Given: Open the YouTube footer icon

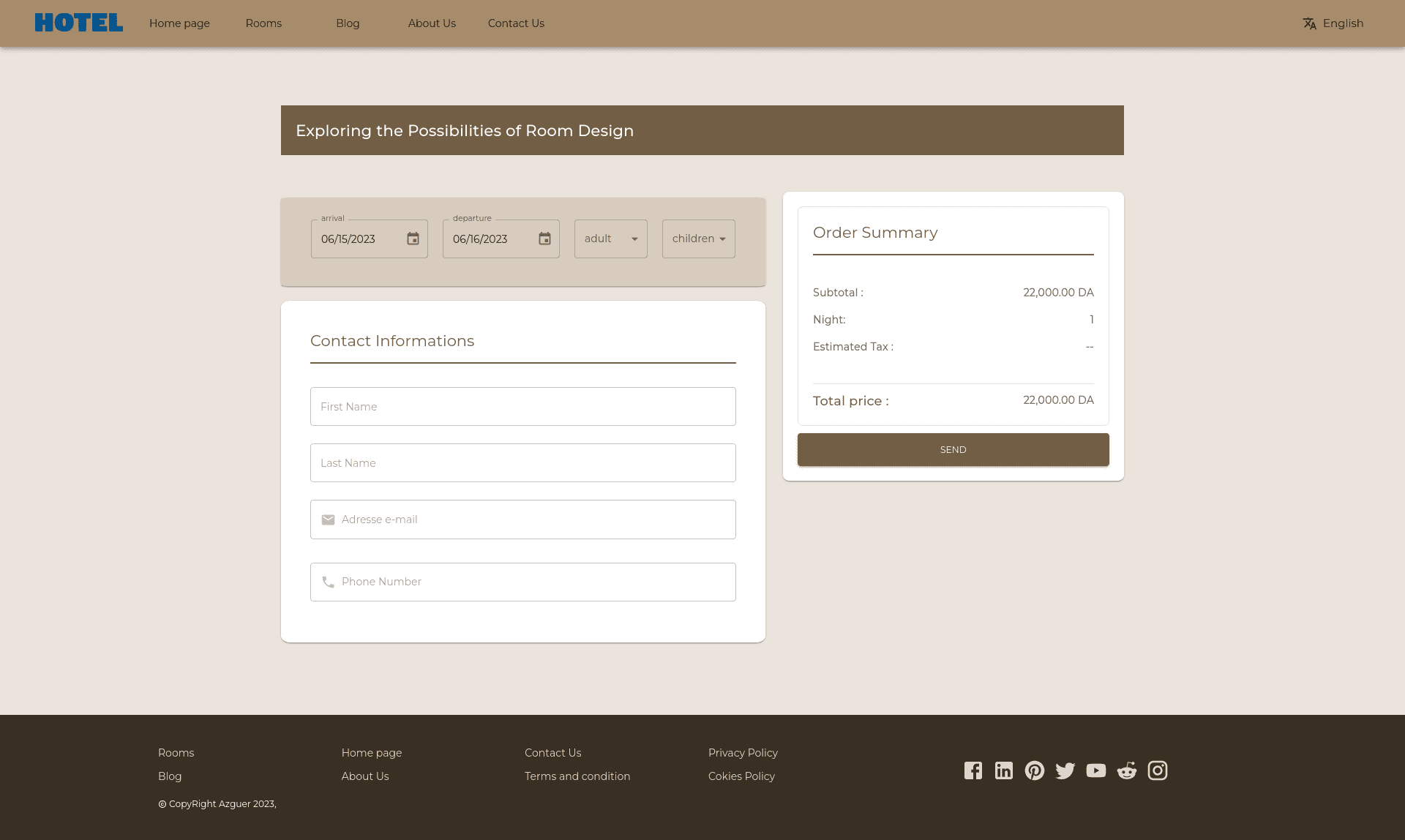Looking at the screenshot, I should pyautogui.click(x=1095, y=770).
